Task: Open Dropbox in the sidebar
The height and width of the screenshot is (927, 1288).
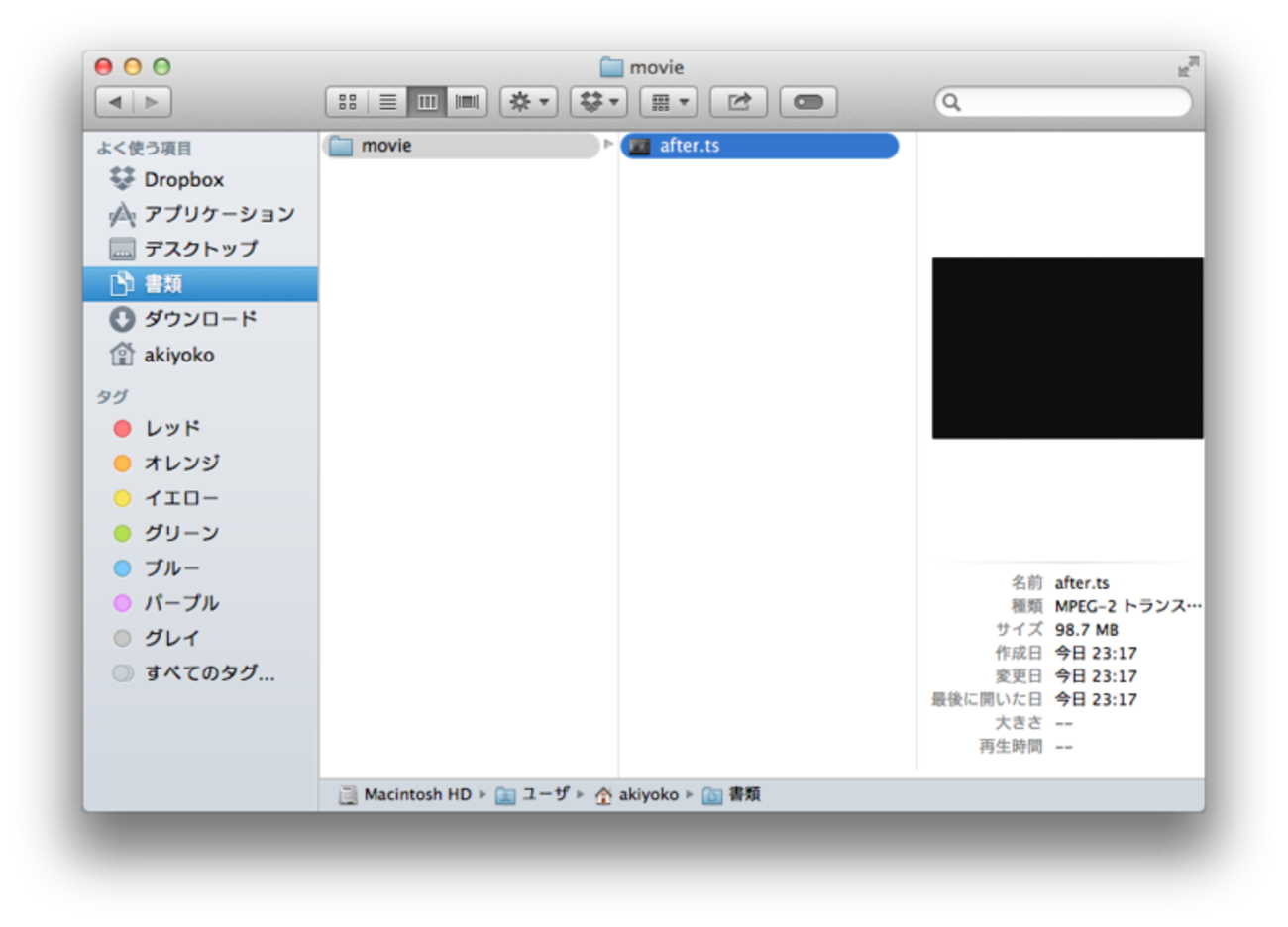Action: (x=183, y=179)
